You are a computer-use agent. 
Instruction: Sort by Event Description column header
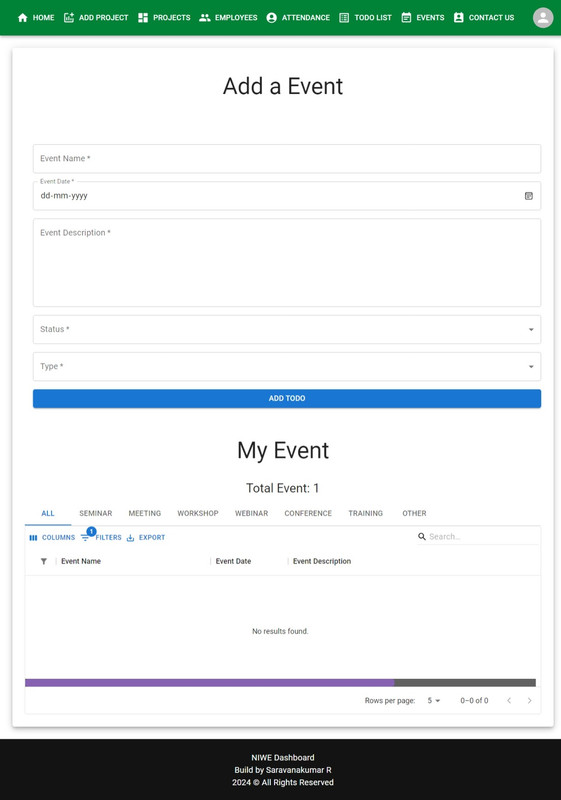click(322, 561)
